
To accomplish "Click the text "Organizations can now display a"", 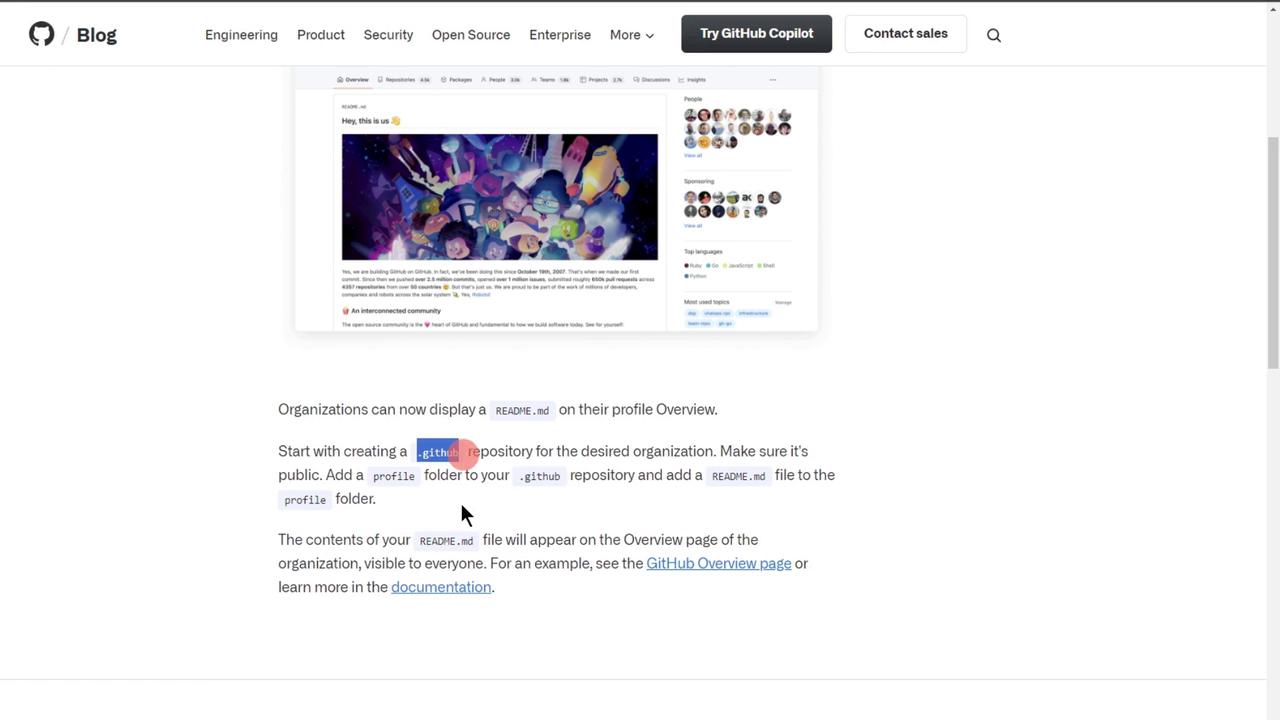I will 382,409.
